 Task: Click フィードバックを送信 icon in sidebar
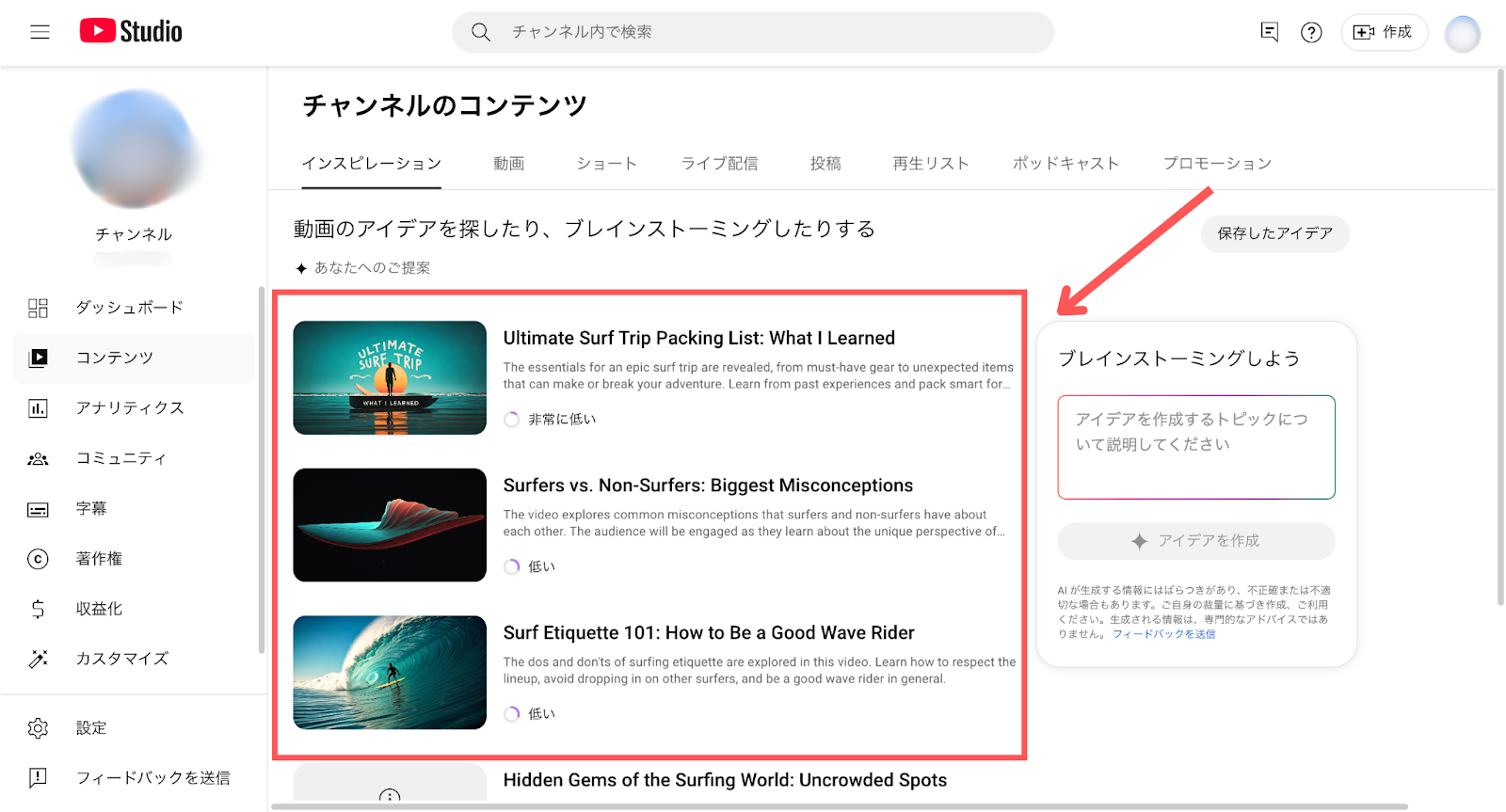38,778
